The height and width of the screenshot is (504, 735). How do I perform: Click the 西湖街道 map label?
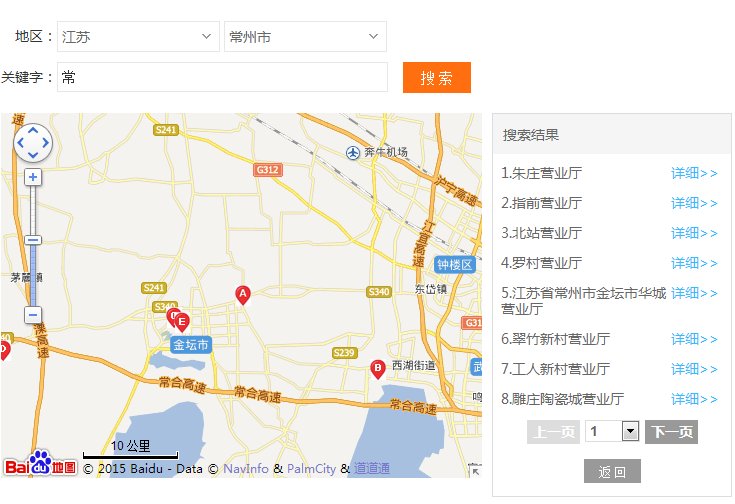[413, 365]
